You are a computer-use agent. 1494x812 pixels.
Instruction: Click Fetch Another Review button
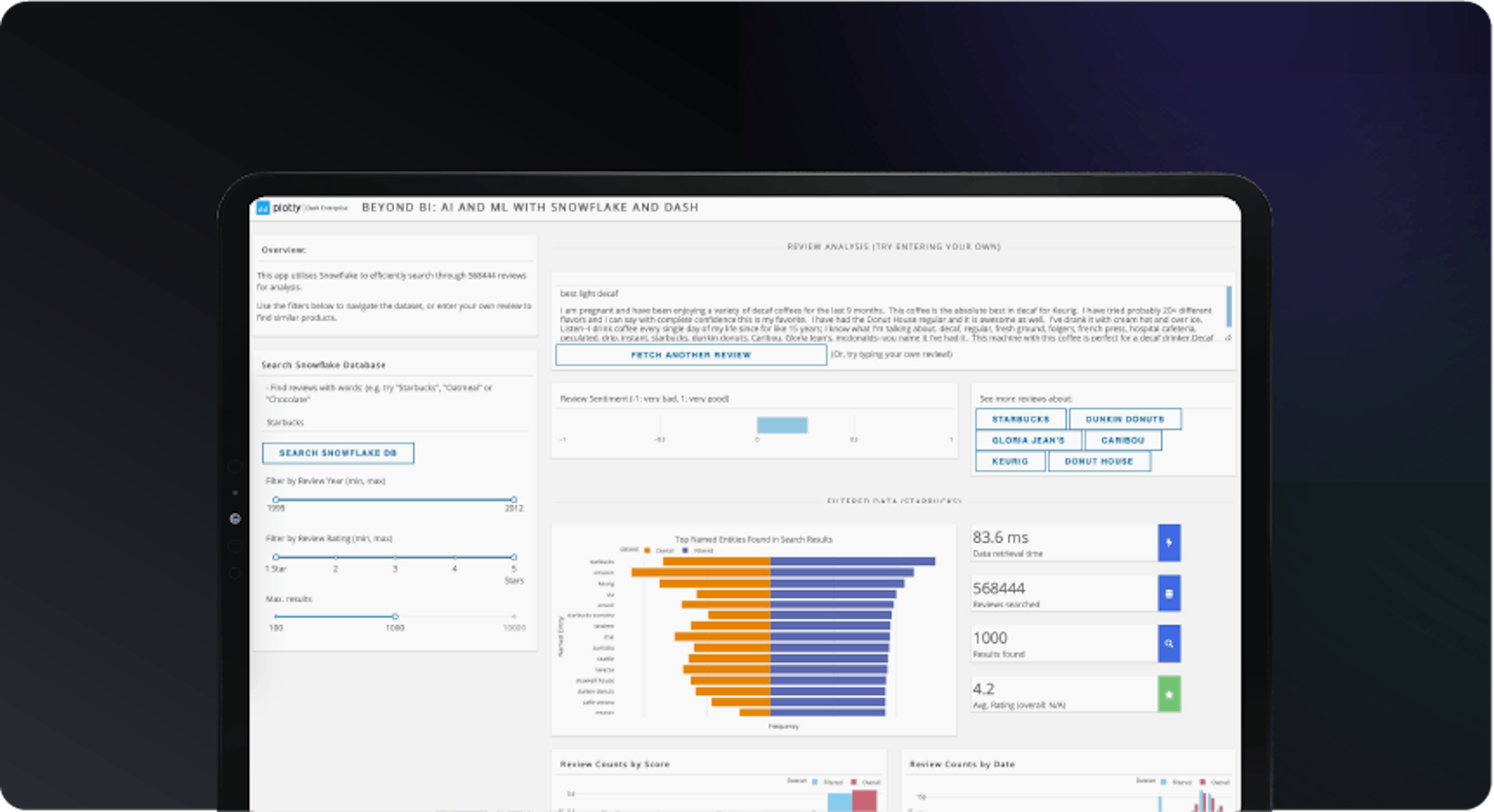[691, 355]
